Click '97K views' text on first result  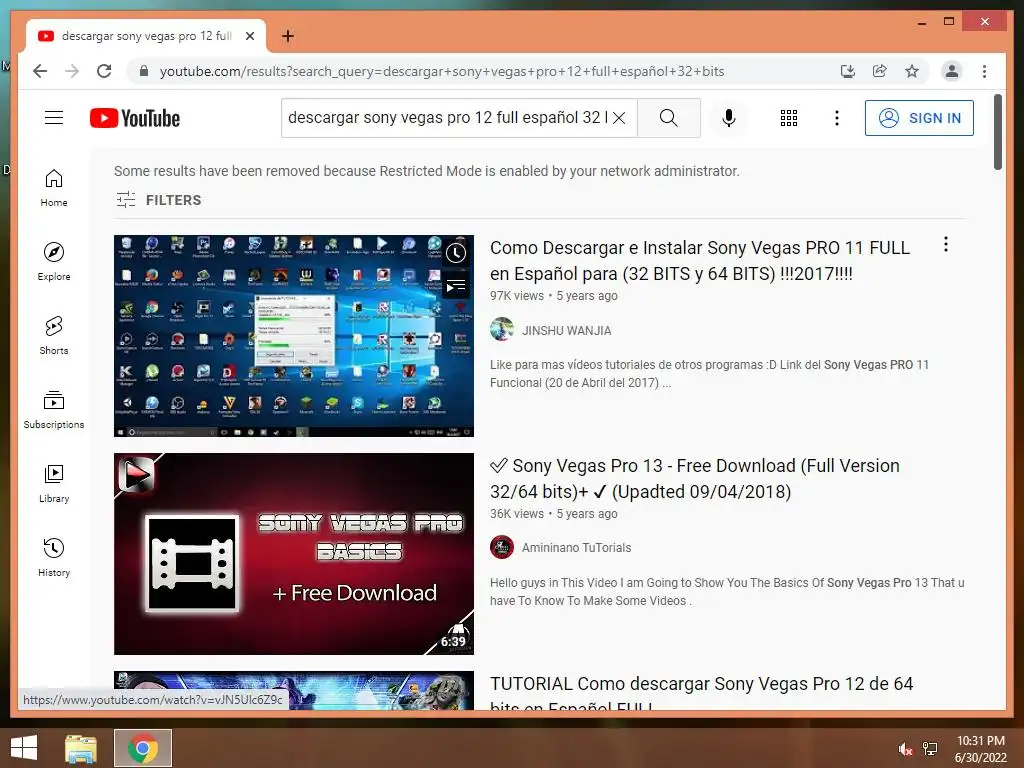pos(517,296)
